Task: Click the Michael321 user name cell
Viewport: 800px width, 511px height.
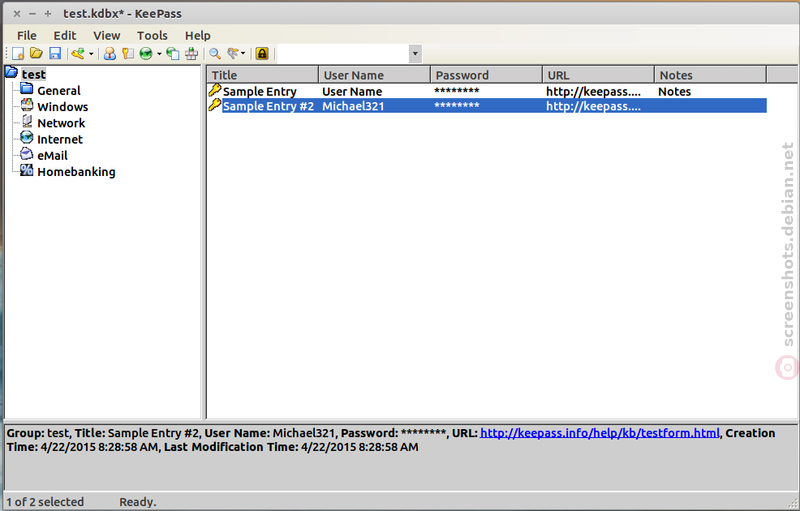Action: click(x=353, y=106)
